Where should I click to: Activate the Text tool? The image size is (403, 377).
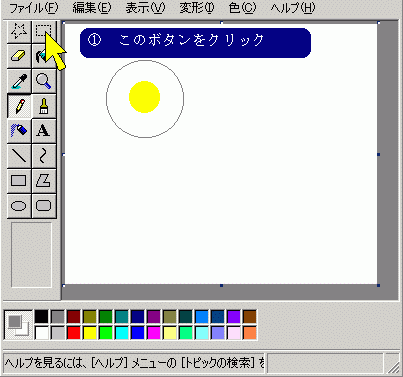[44, 131]
